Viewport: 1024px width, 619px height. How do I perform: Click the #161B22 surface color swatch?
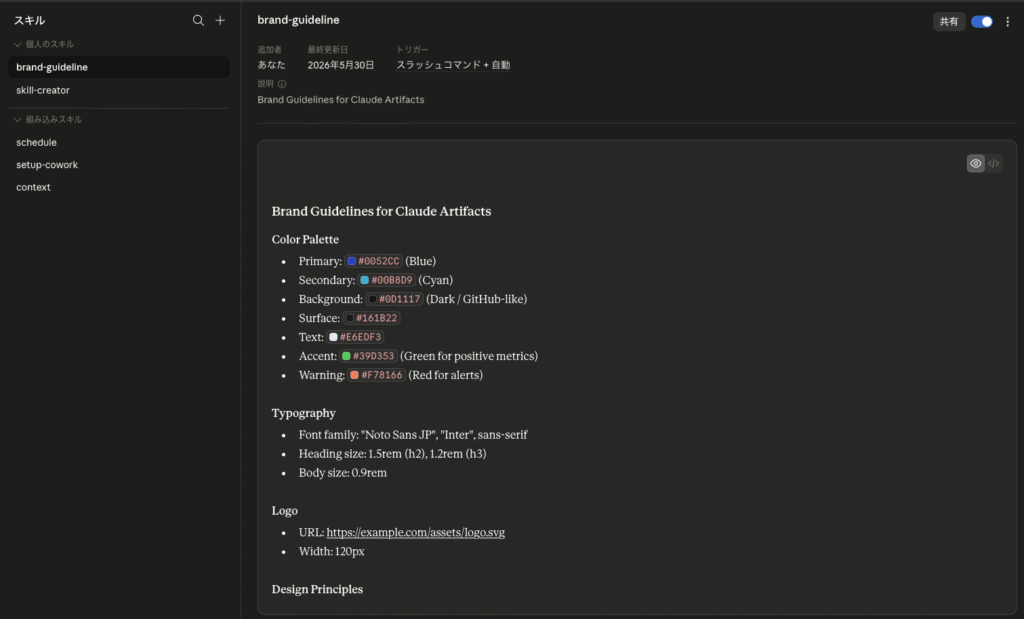[x=349, y=318]
